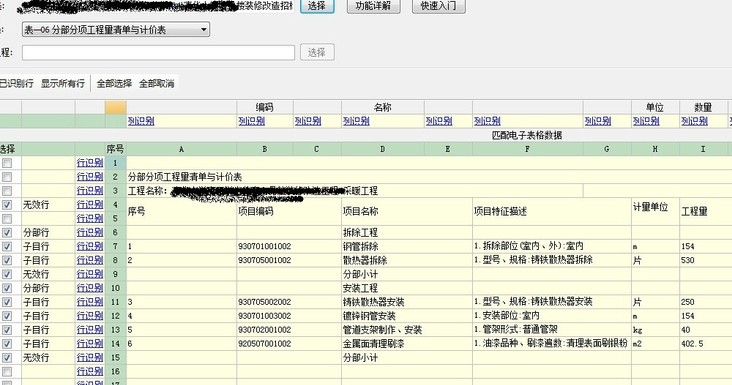Click the 列识别 link under 编码 column
732x385 pixels.
[252, 121]
